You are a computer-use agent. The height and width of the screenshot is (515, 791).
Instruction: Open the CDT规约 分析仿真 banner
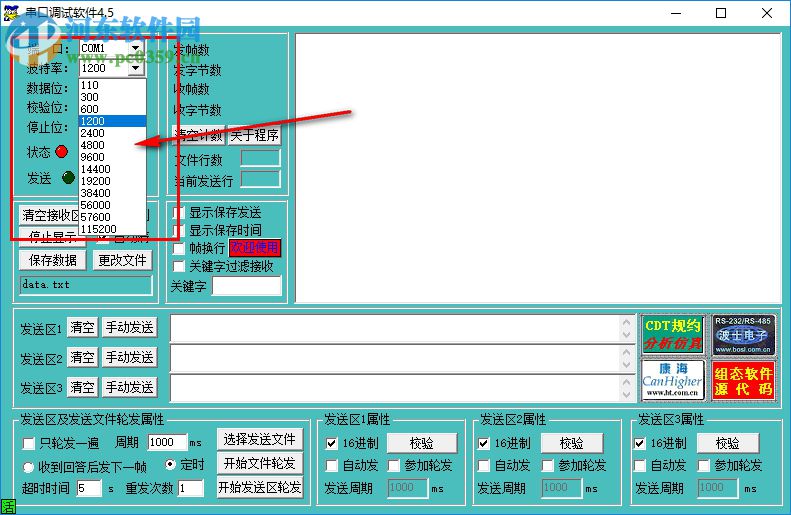pos(672,335)
